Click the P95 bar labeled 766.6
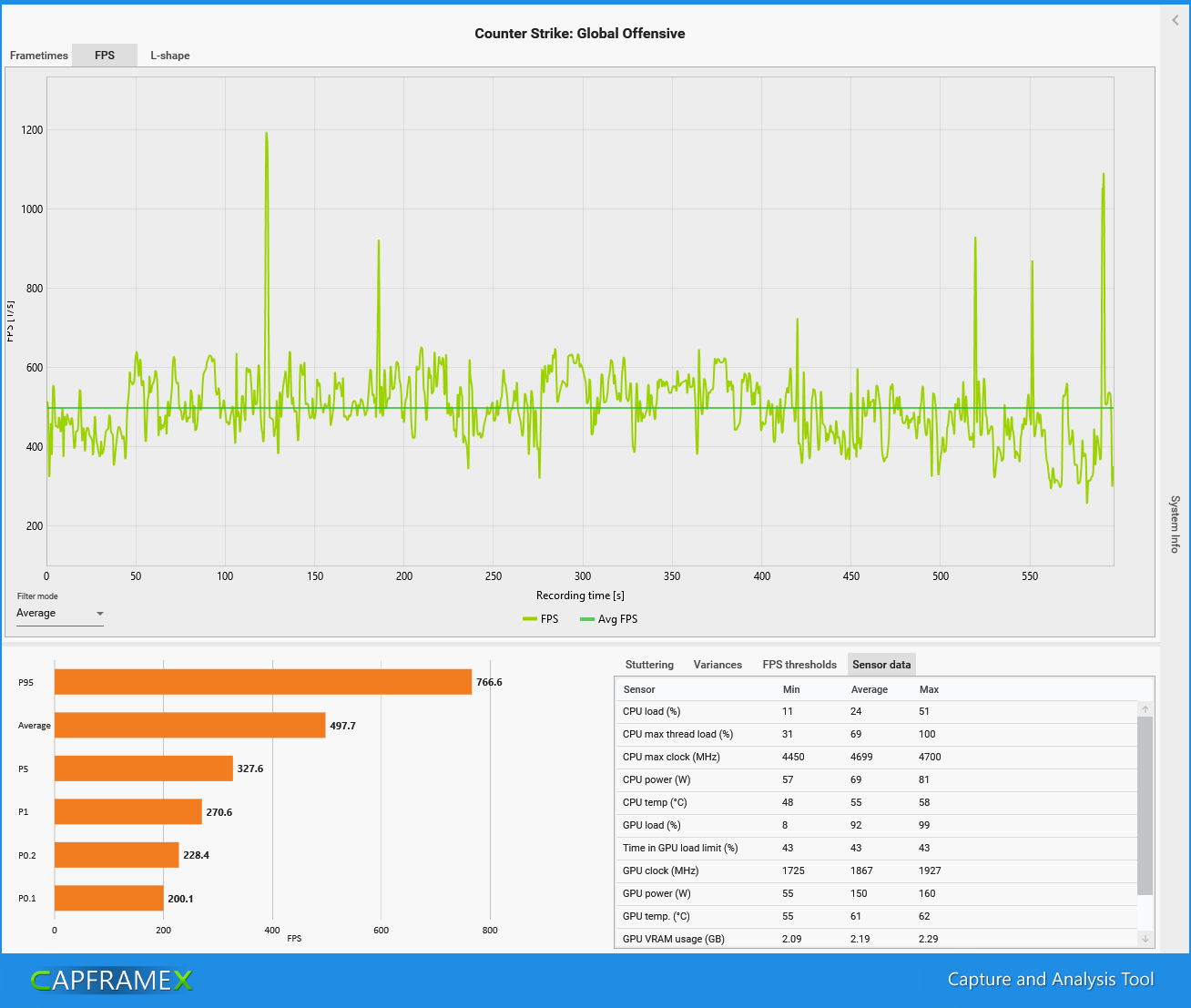The width and height of the screenshot is (1191, 1008). [x=263, y=682]
